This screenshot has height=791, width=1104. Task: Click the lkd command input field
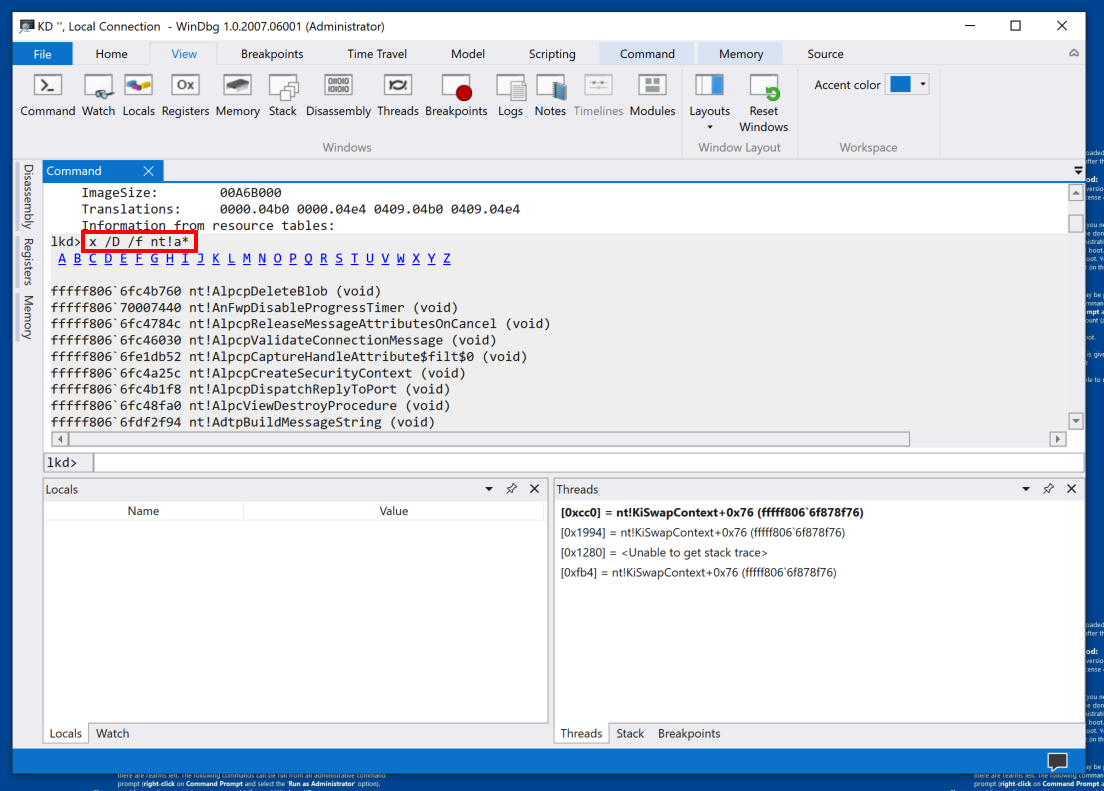click(588, 463)
